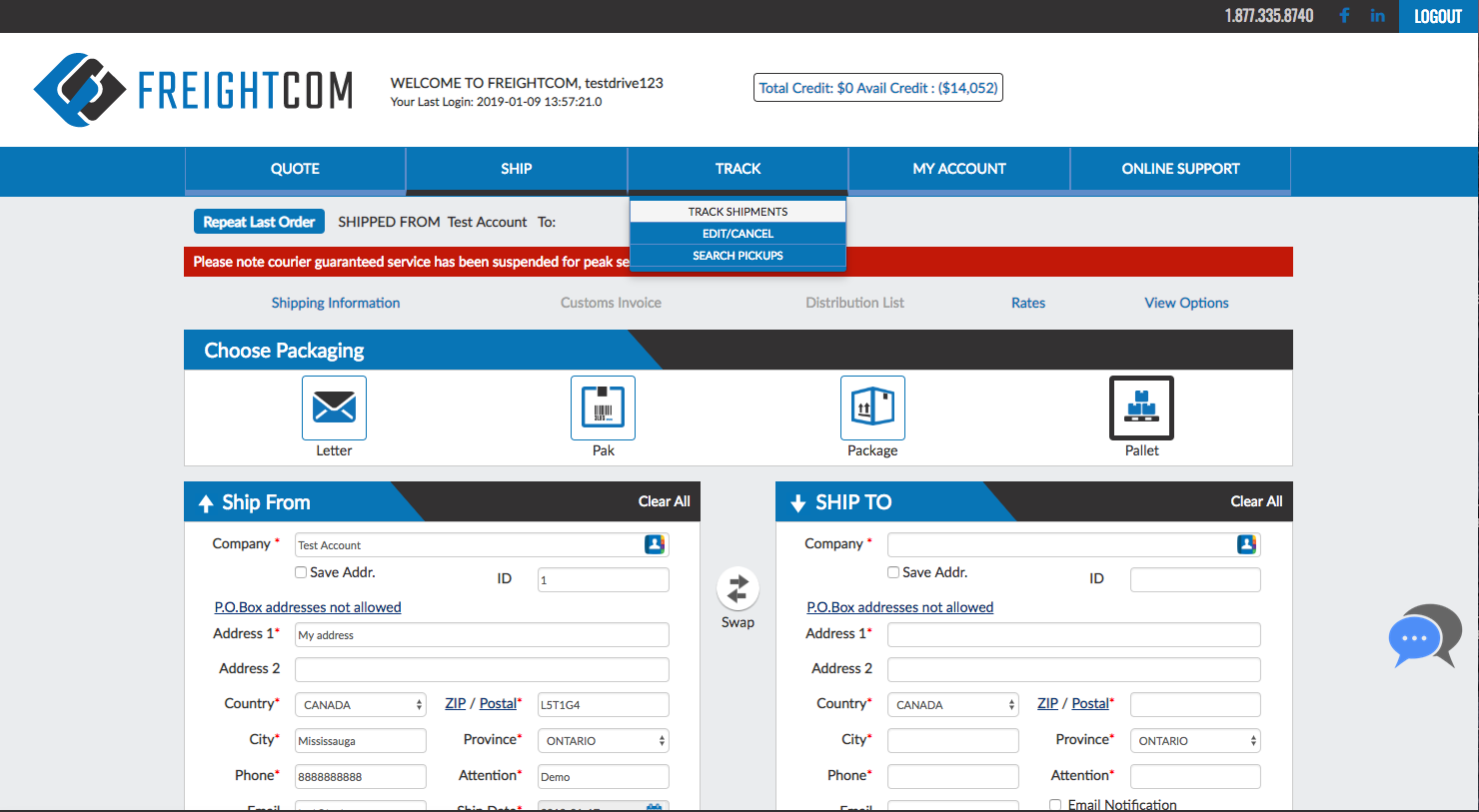Focus Ship To Phone field

tap(953, 777)
